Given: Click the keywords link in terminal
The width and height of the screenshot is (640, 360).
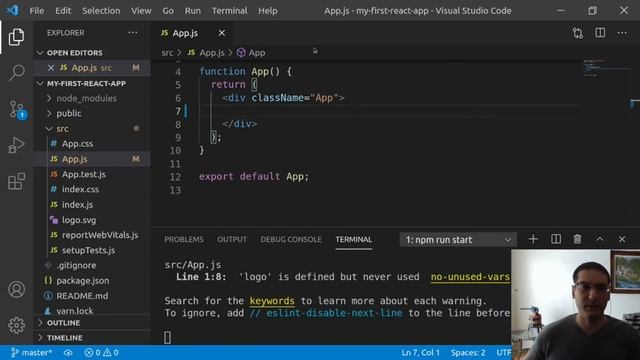Looking at the screenshot, I should (272, 301).
